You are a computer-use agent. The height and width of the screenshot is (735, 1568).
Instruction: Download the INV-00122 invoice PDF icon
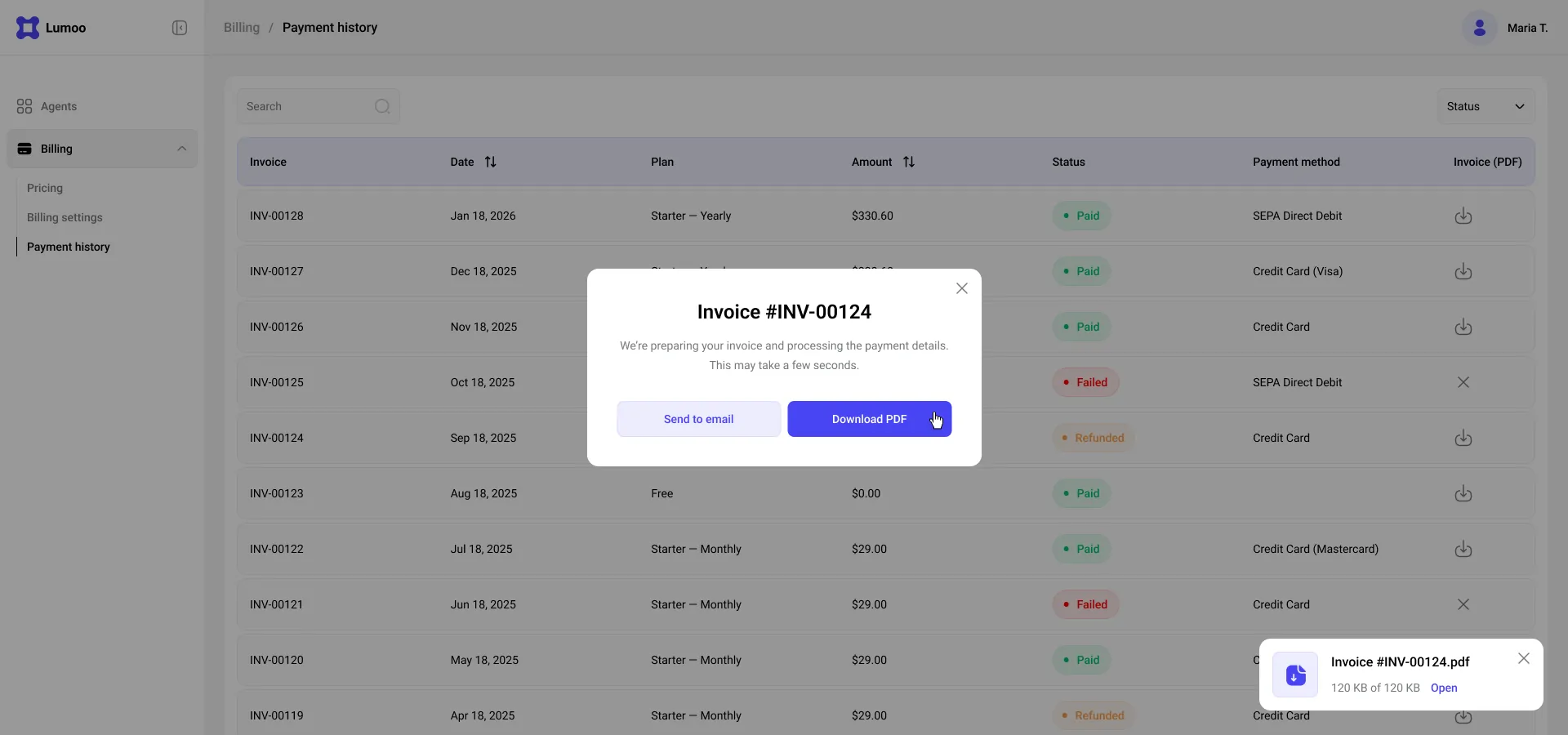[x=1463, y=549]
